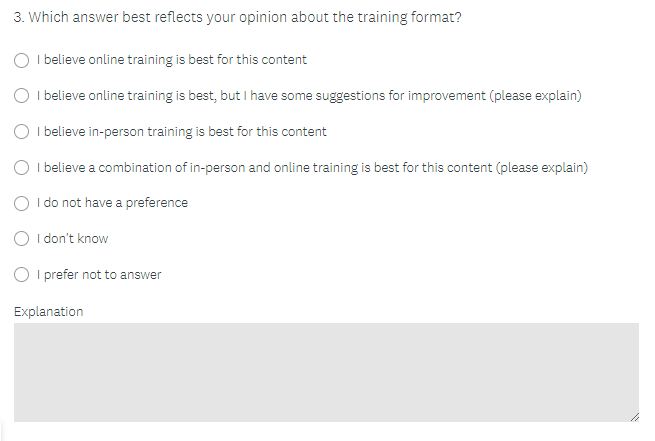Click the 'Explanation' field label
The height and width of the screenshot is (441, 655).
(49, 312)
